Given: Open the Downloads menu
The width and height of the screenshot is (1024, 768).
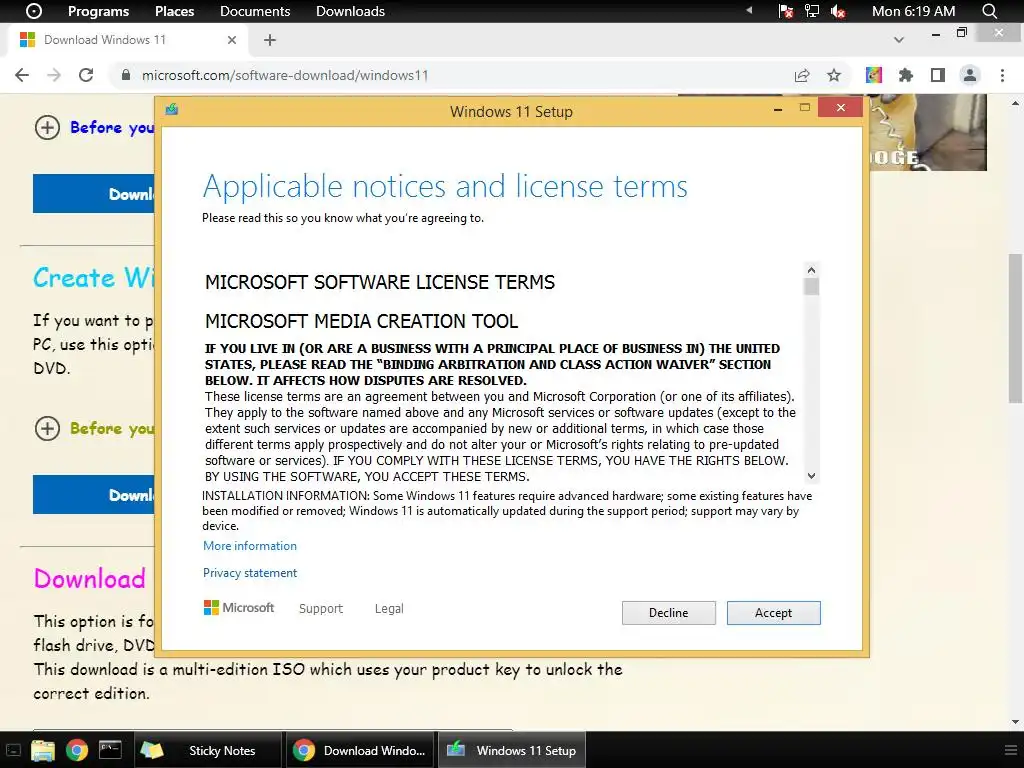Looking at the screenshot, I should (350, 11).
